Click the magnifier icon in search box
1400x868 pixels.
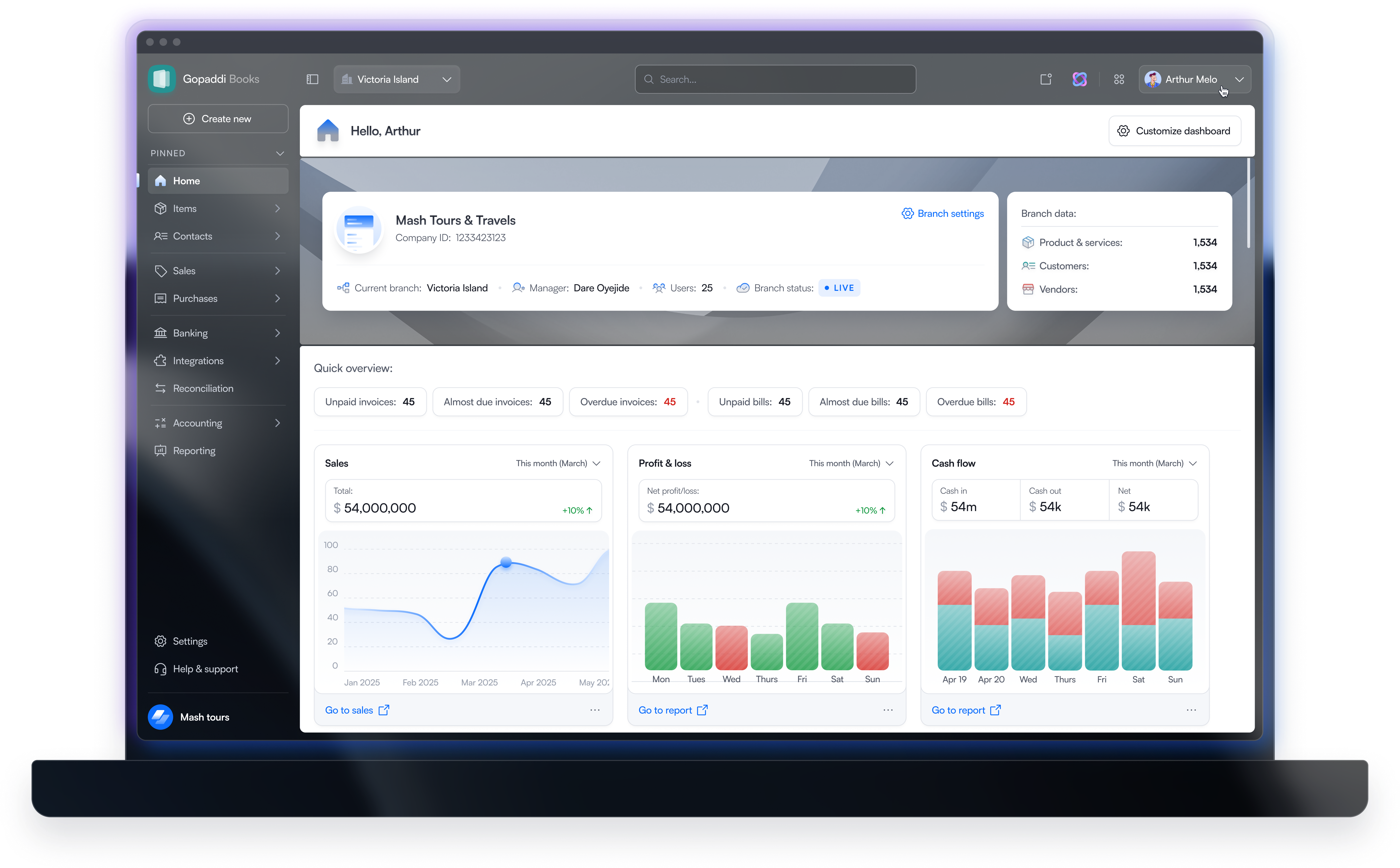tap(649, 79)
